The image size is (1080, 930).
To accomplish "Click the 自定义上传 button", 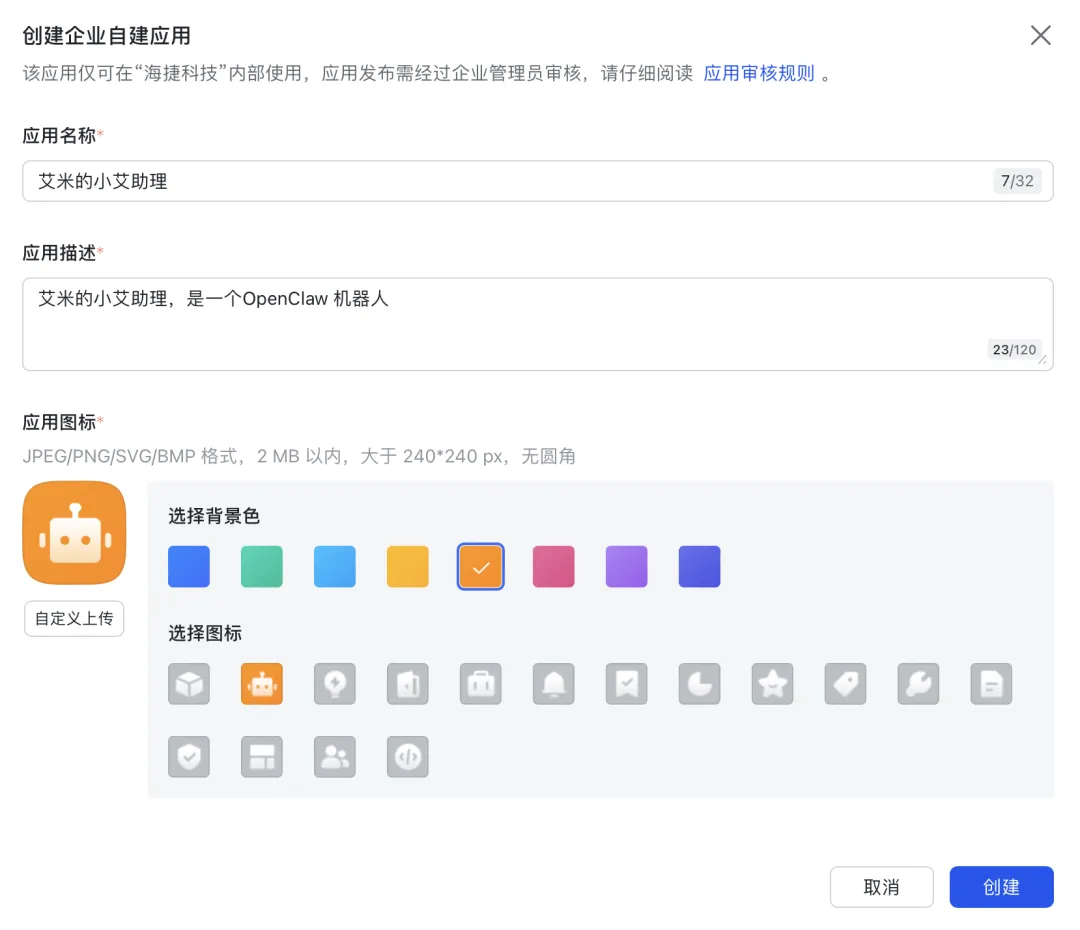I will tap(74, 619).
